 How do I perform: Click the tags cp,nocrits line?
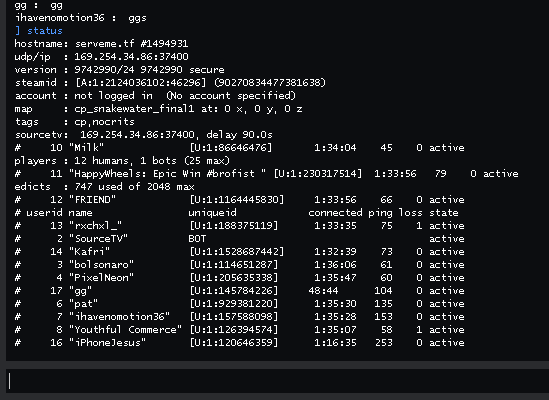tap(75, 122)
